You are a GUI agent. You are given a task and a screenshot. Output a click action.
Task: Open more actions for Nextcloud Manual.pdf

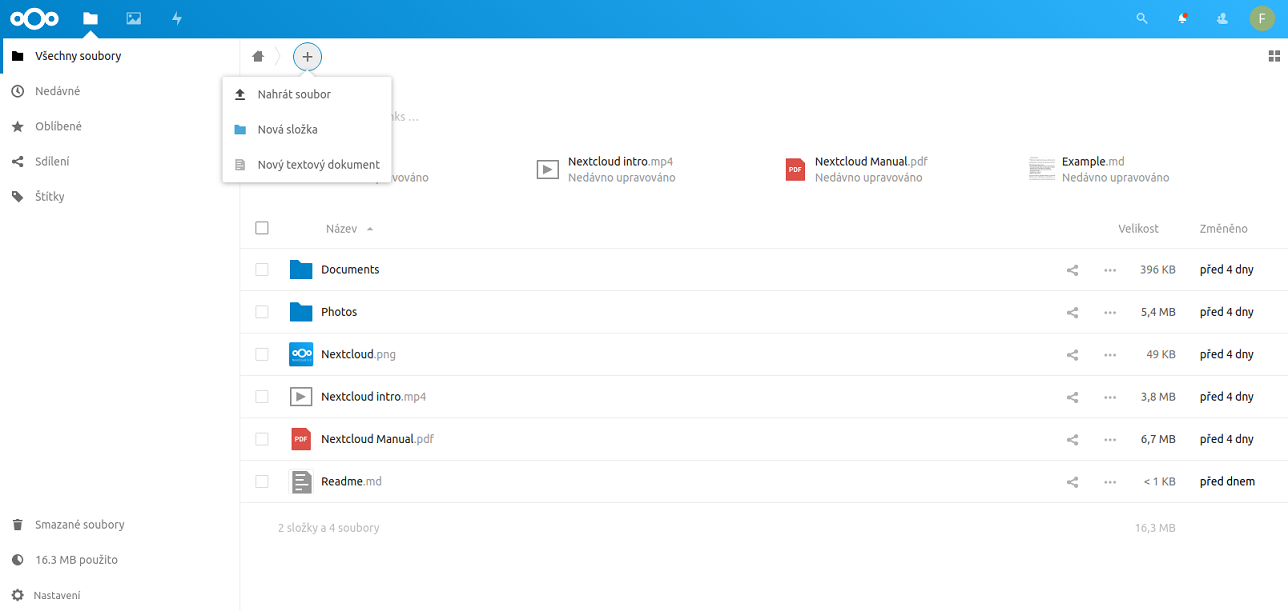pyautogui.click(x=1110, y=439)
